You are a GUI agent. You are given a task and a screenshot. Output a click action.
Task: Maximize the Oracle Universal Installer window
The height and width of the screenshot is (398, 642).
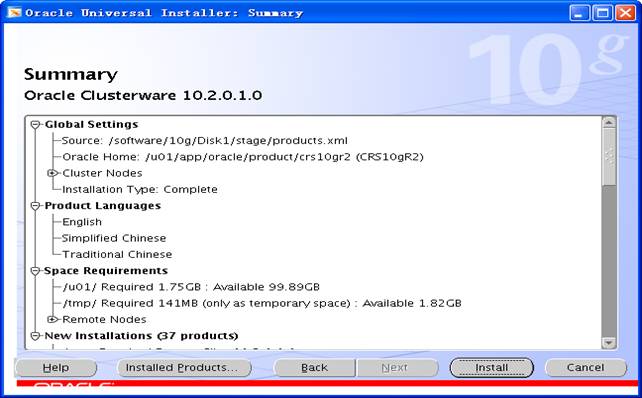602,13
